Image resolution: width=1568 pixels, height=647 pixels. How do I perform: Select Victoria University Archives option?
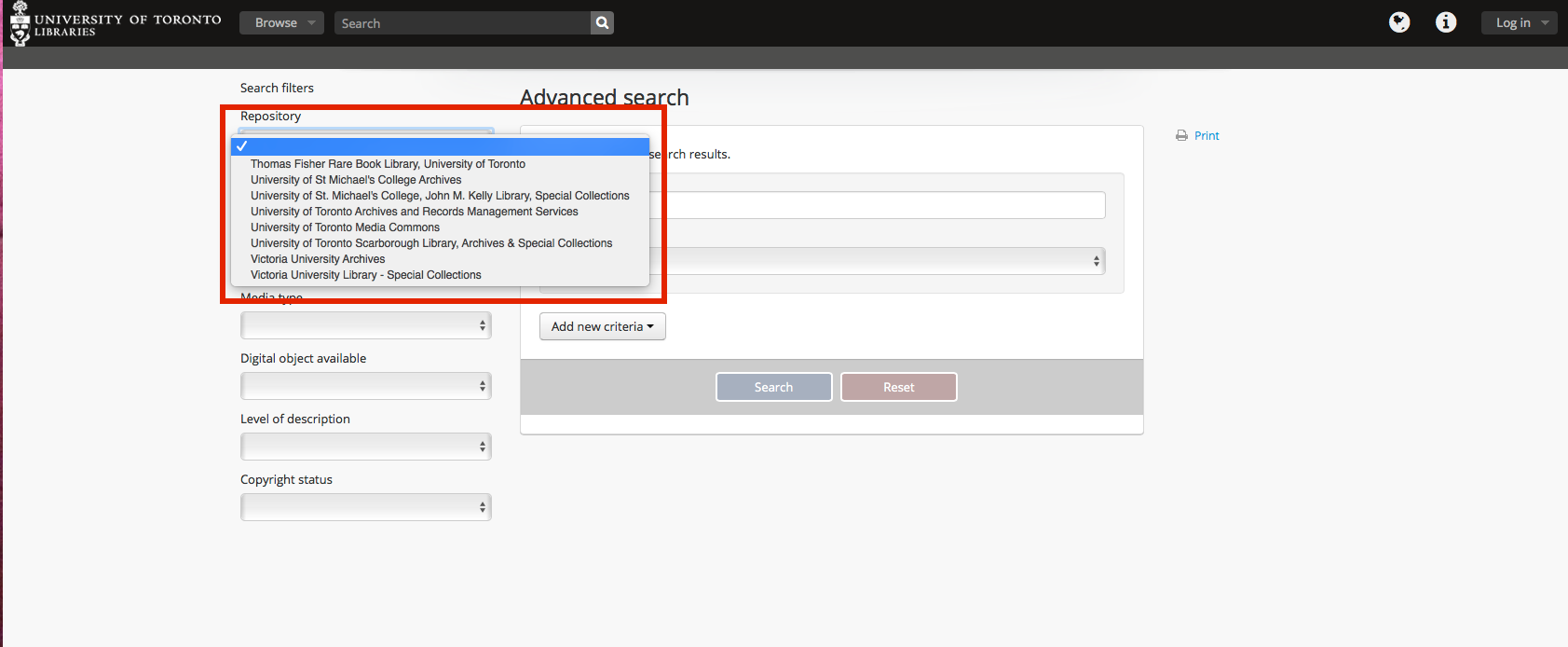pyautogui.click(x=440, y=259)
